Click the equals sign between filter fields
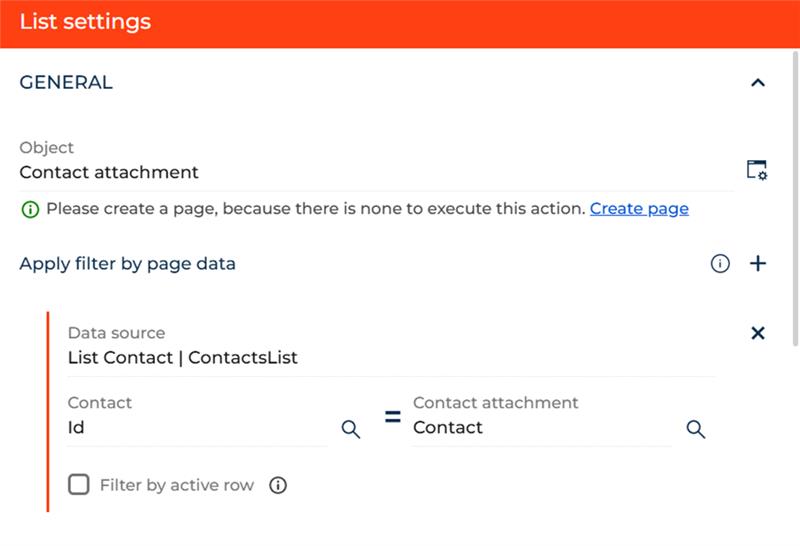The height and width of the screenshot is (546, 800). [393, 417]
